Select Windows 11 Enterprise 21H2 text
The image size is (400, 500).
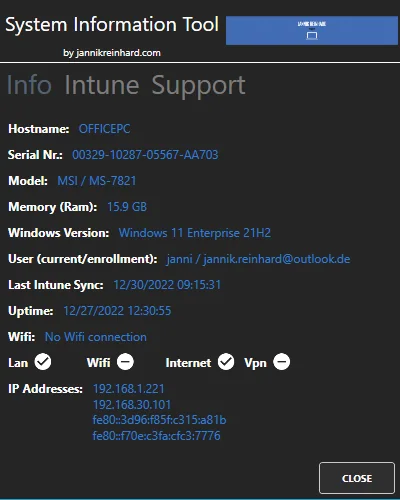pyautogui.click(x=195, y=233)
